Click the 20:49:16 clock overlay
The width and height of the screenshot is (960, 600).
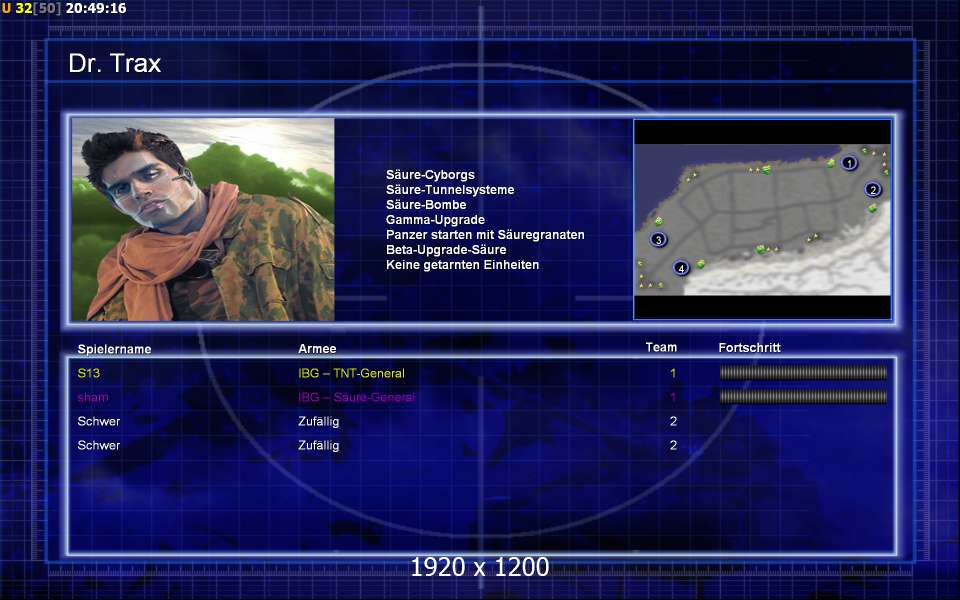[x=96, y=8]
